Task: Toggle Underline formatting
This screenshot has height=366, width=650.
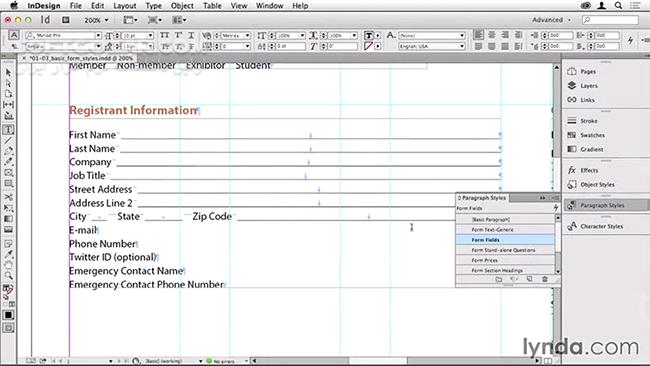Action: 191,35
